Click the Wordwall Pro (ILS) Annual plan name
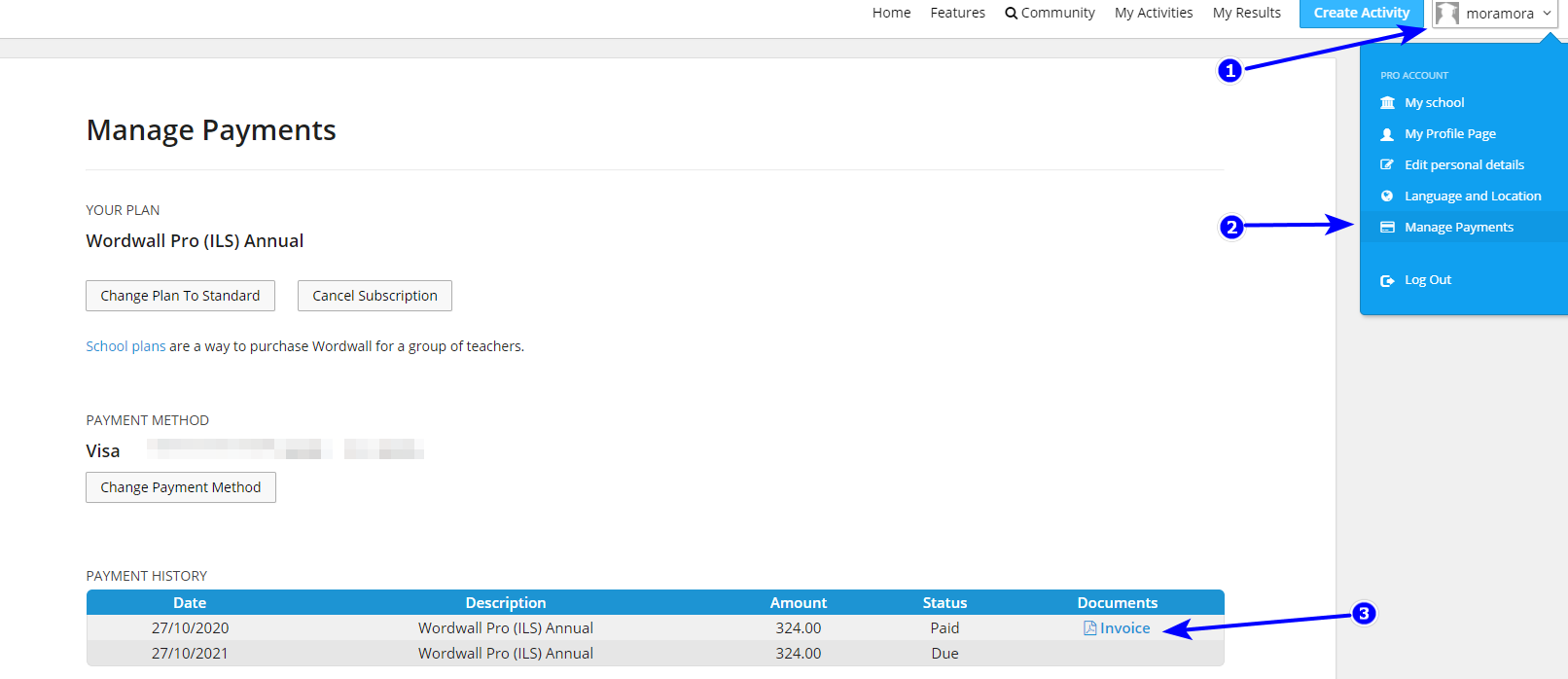This screenshot has width=1568, height=679. point(195,241)
